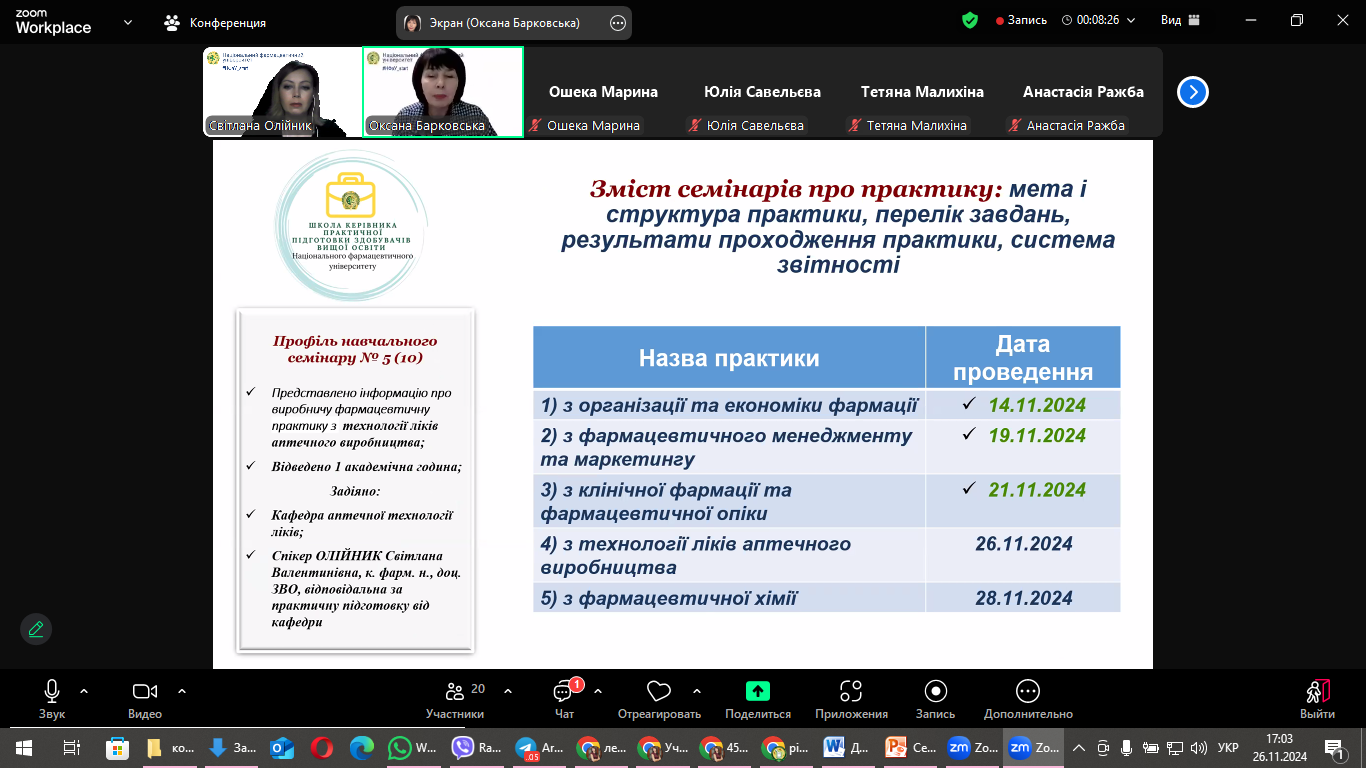Switch the УКР keyboard language
The image size is (1366, 768).
coord(1229,747)
